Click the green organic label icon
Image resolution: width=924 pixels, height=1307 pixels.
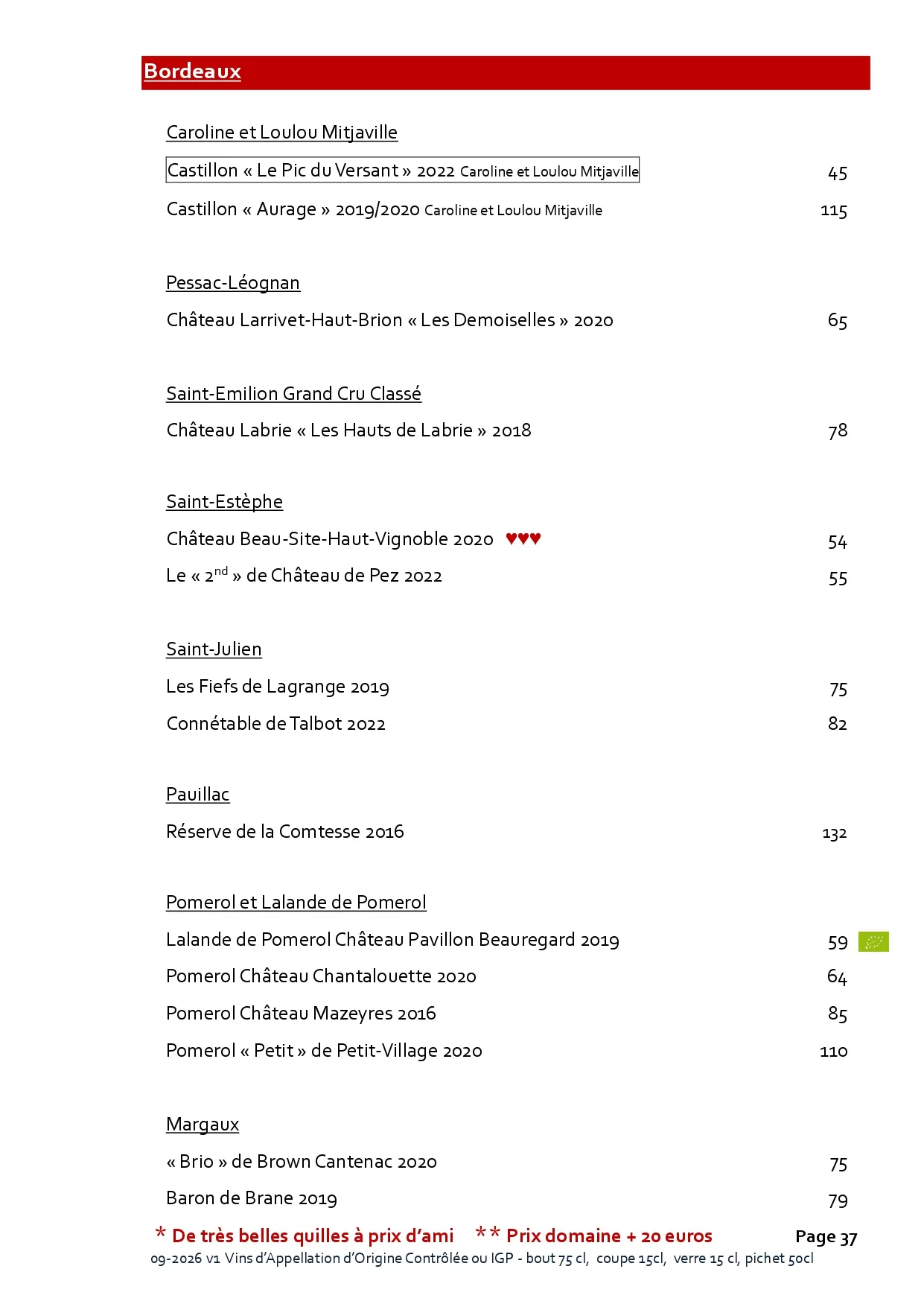pyautogui.click(x=873, y=941)
